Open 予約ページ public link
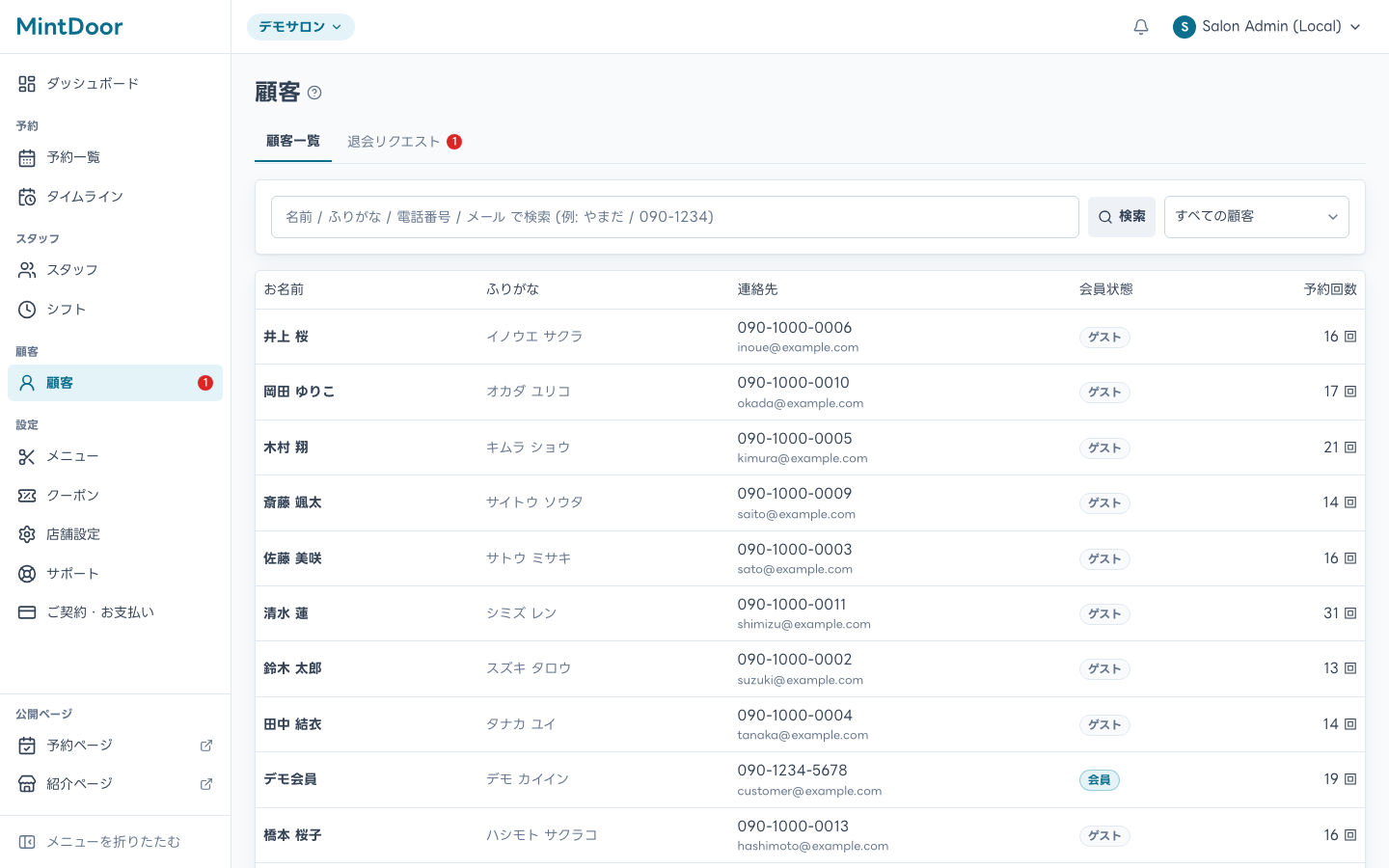 pos(116,746)
